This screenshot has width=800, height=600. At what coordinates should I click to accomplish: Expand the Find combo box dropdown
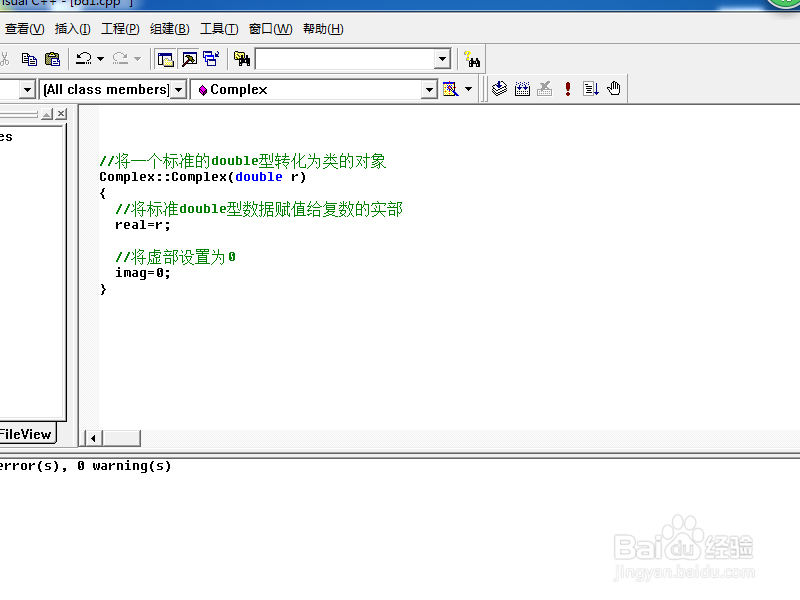click(x=442, y=59)
